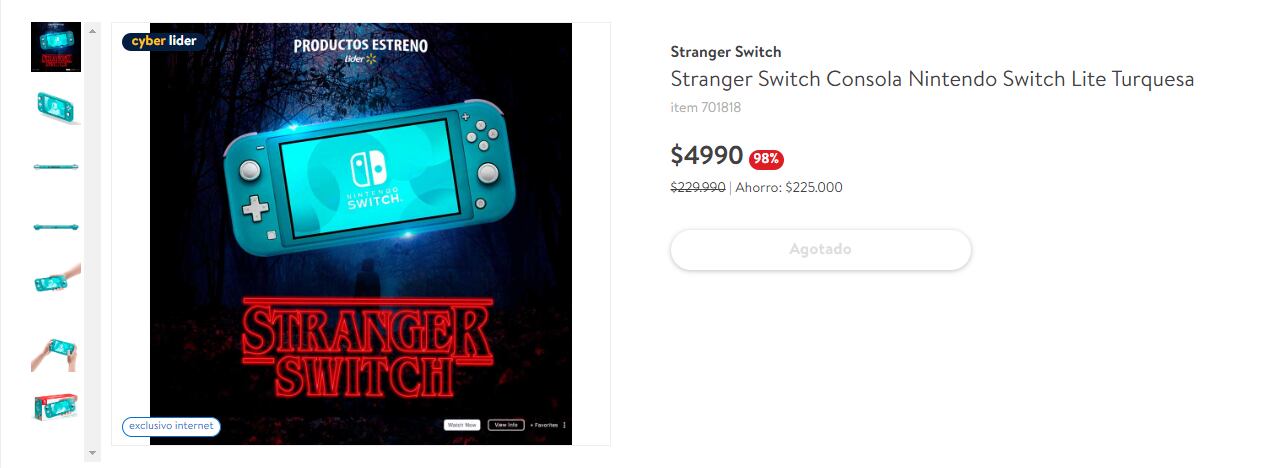Viewport: 1266px width, 468px height.
Task: Click the Lider logo under Productos Estreno
Action: click(360, 59)
